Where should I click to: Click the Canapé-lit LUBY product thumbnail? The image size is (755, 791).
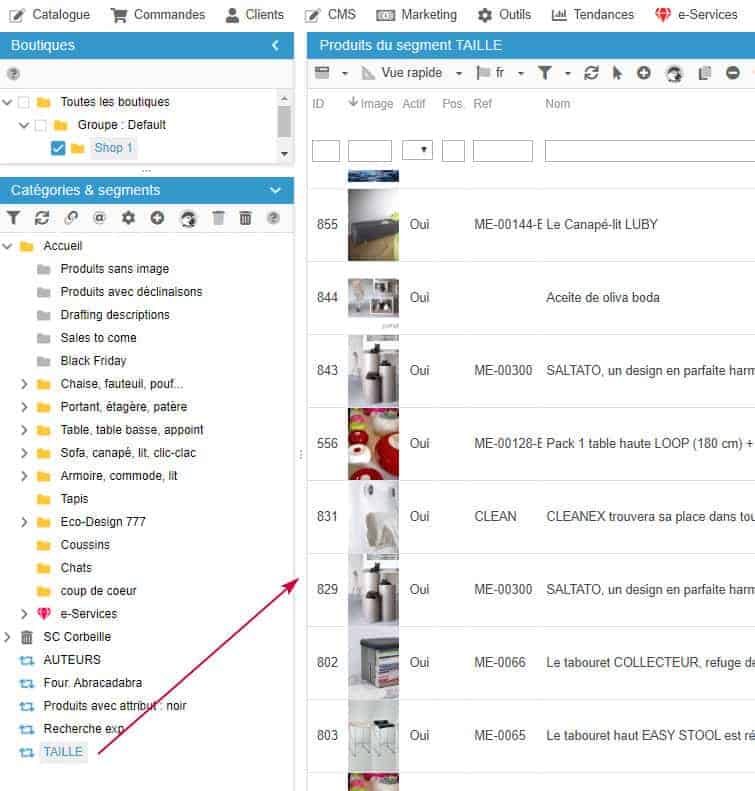point(373,225)
